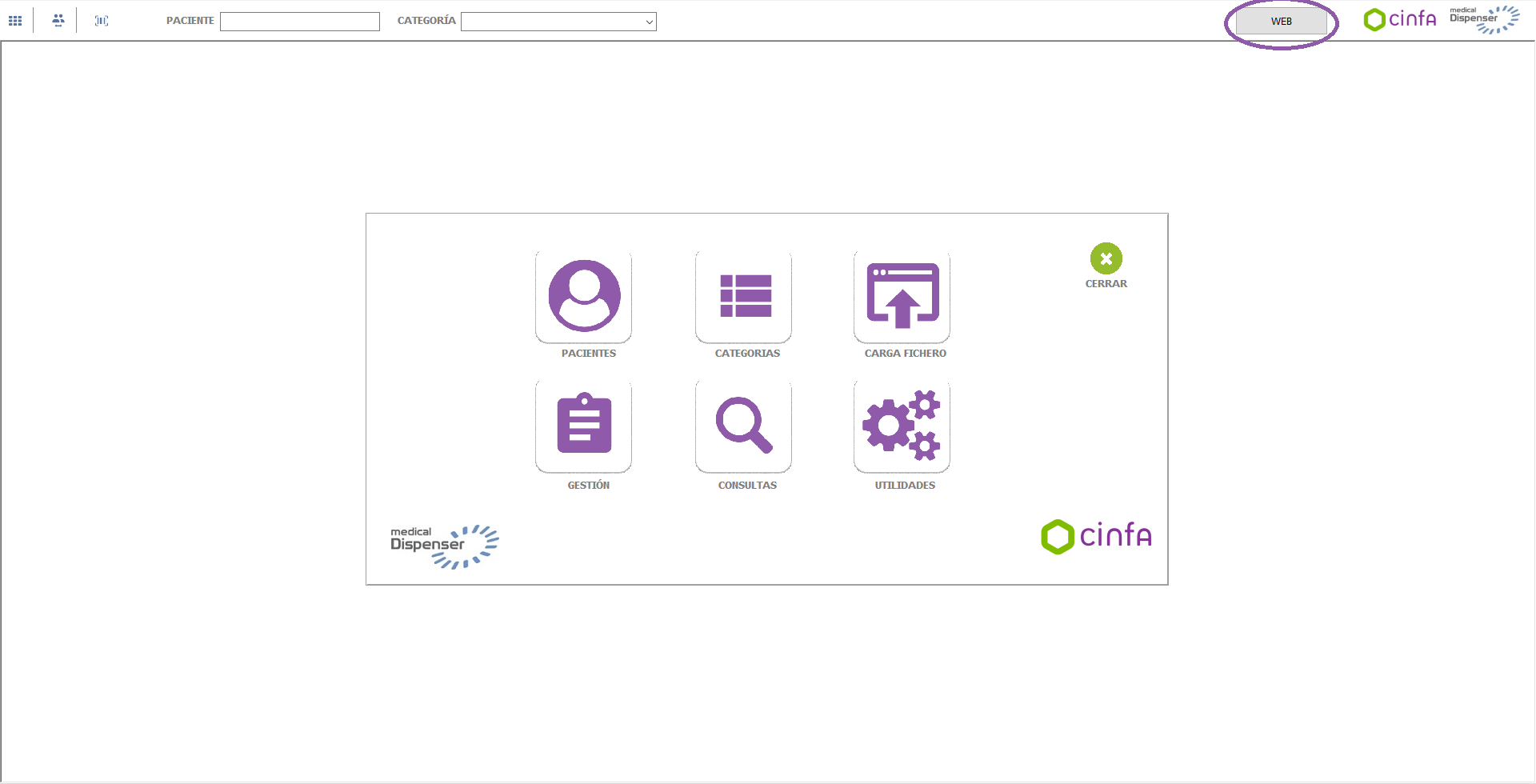Click medical Dispenser logo inside menu panel

(x=444, y=546)
